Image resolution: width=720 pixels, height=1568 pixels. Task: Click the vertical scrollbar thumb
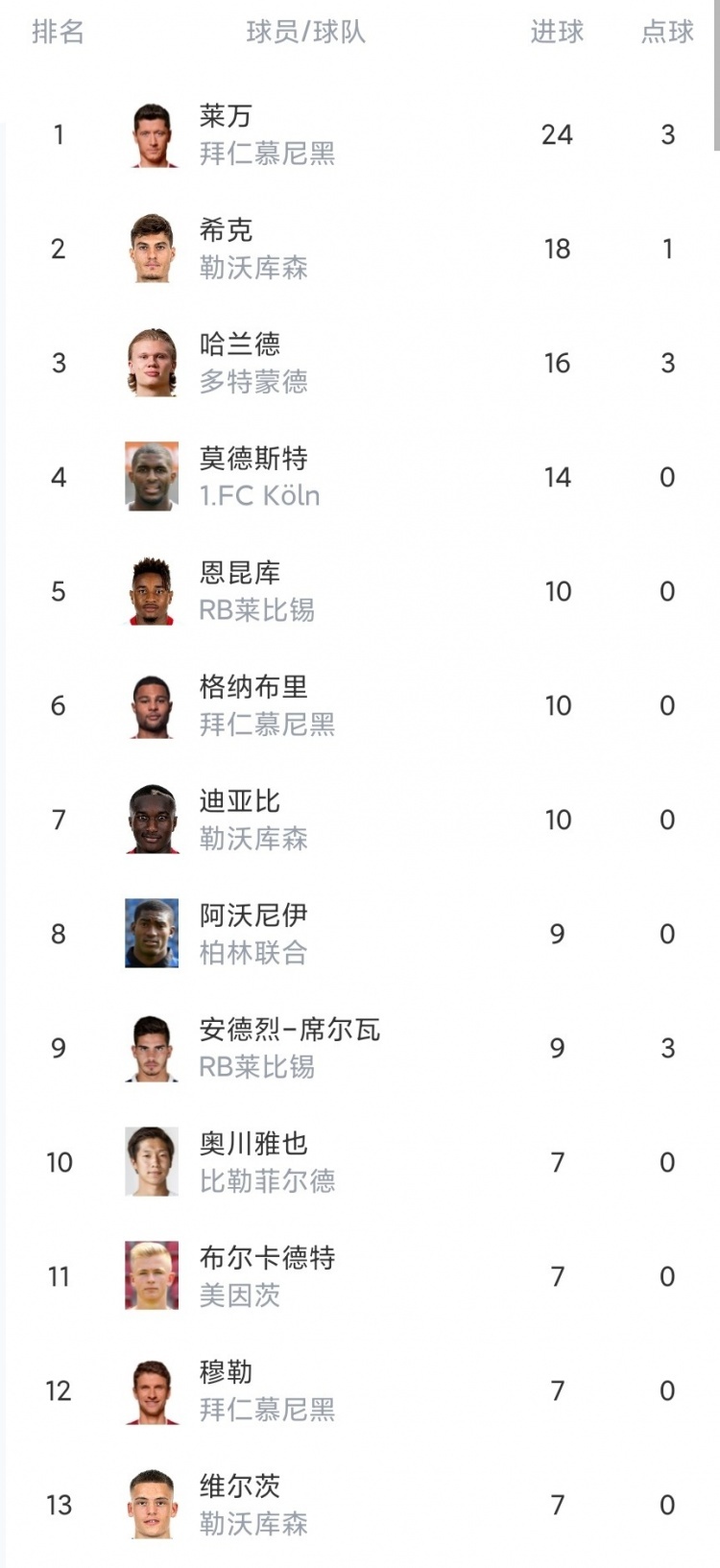pos(716,75)
